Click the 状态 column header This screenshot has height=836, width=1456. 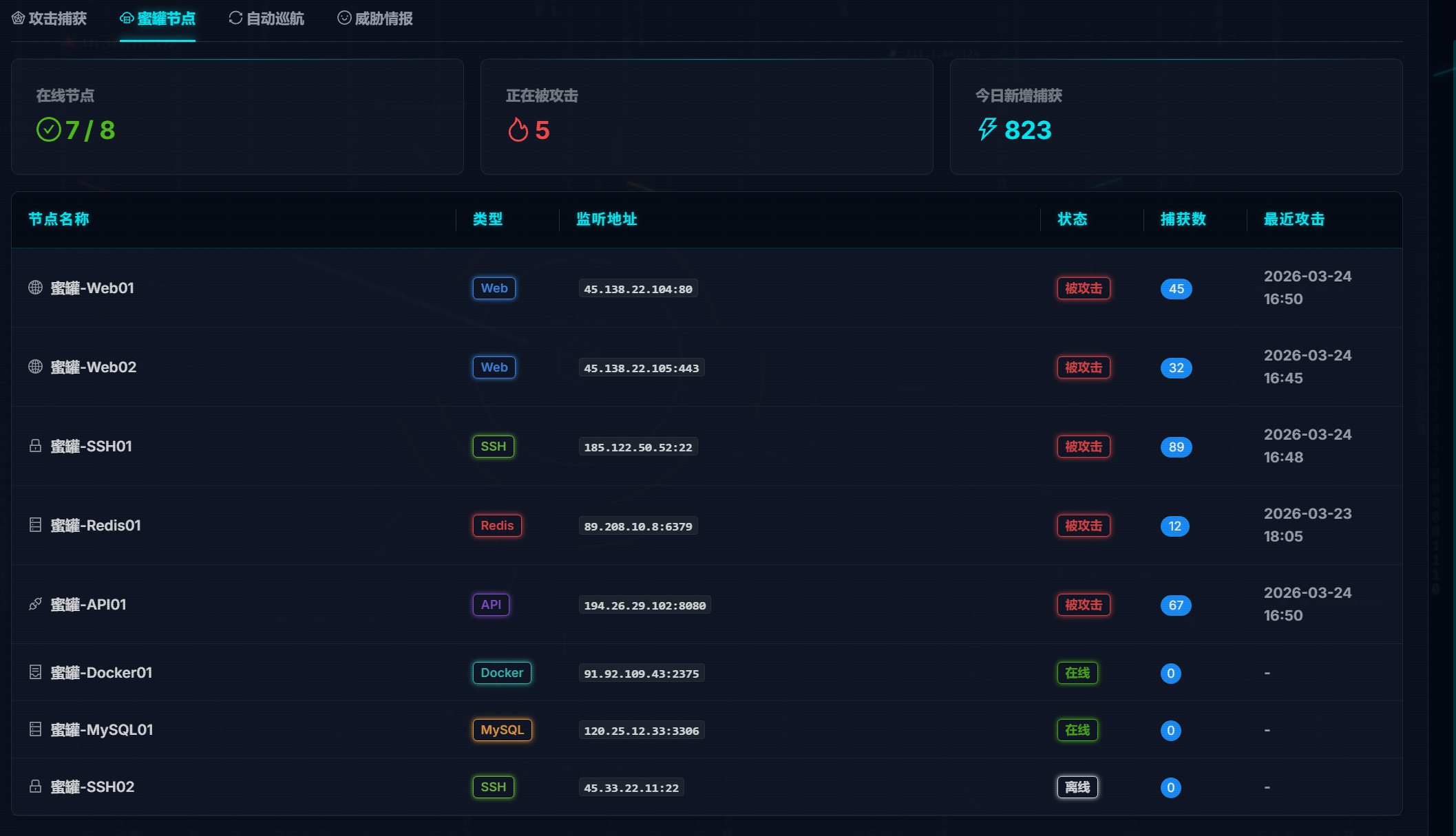click(1073, 219)
